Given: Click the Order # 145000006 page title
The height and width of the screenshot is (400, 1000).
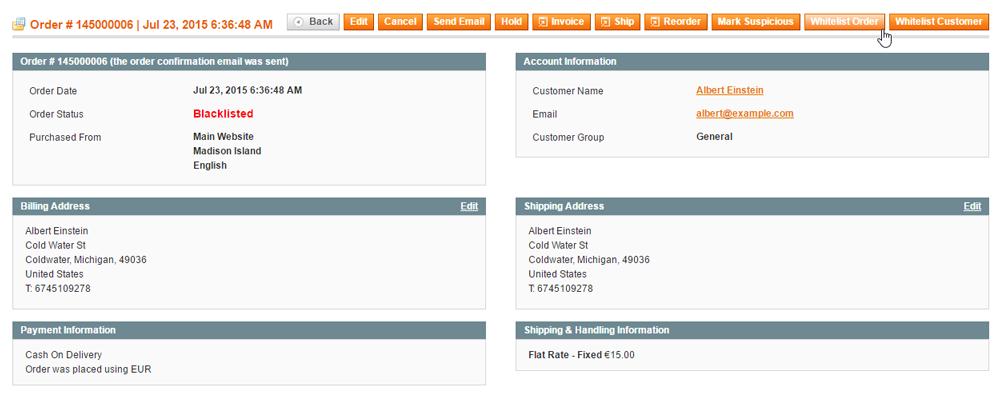Looking at the screenshot, I should tap(151, 25).
